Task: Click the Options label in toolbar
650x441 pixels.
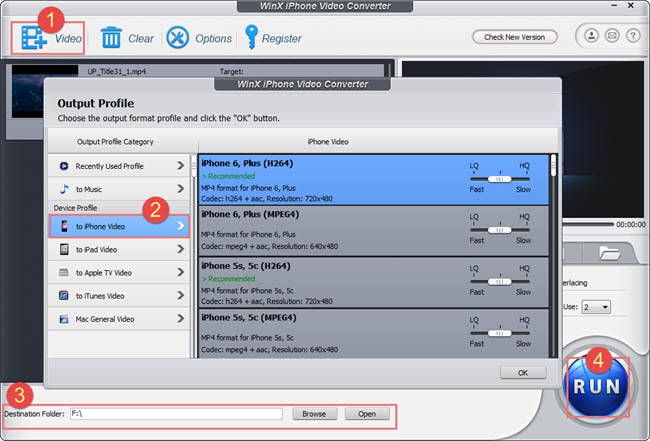Action: click(213, 39)
